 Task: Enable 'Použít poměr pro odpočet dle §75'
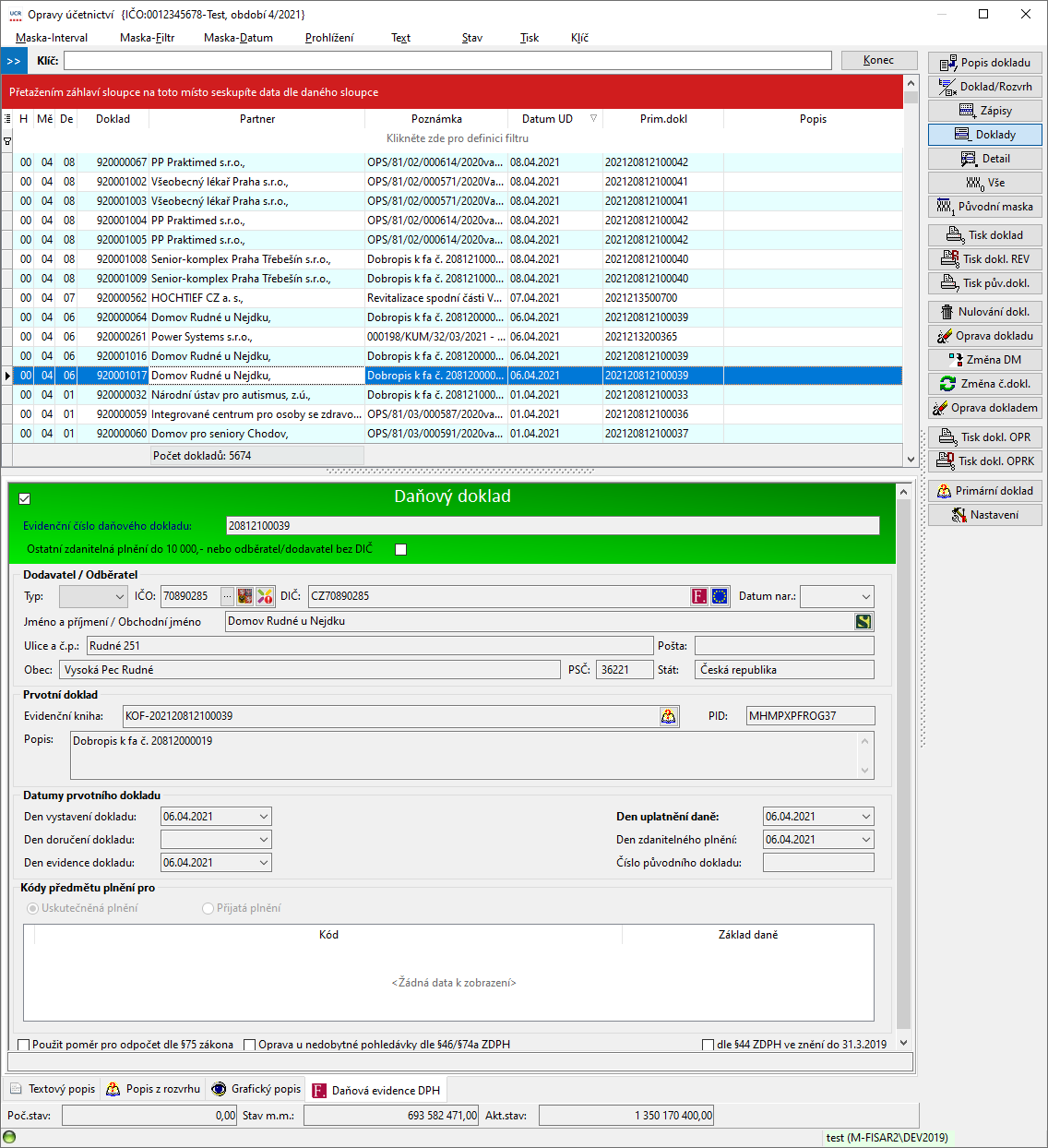24,1045
